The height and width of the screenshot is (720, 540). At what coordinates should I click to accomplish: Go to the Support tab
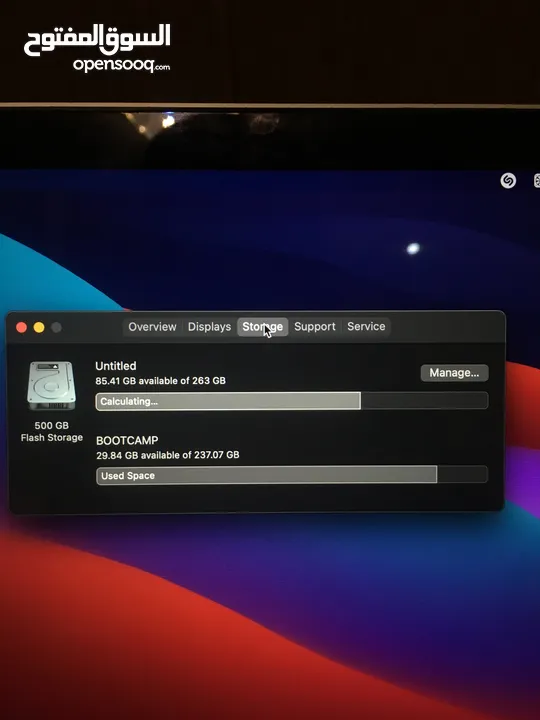tap(315, 327)
